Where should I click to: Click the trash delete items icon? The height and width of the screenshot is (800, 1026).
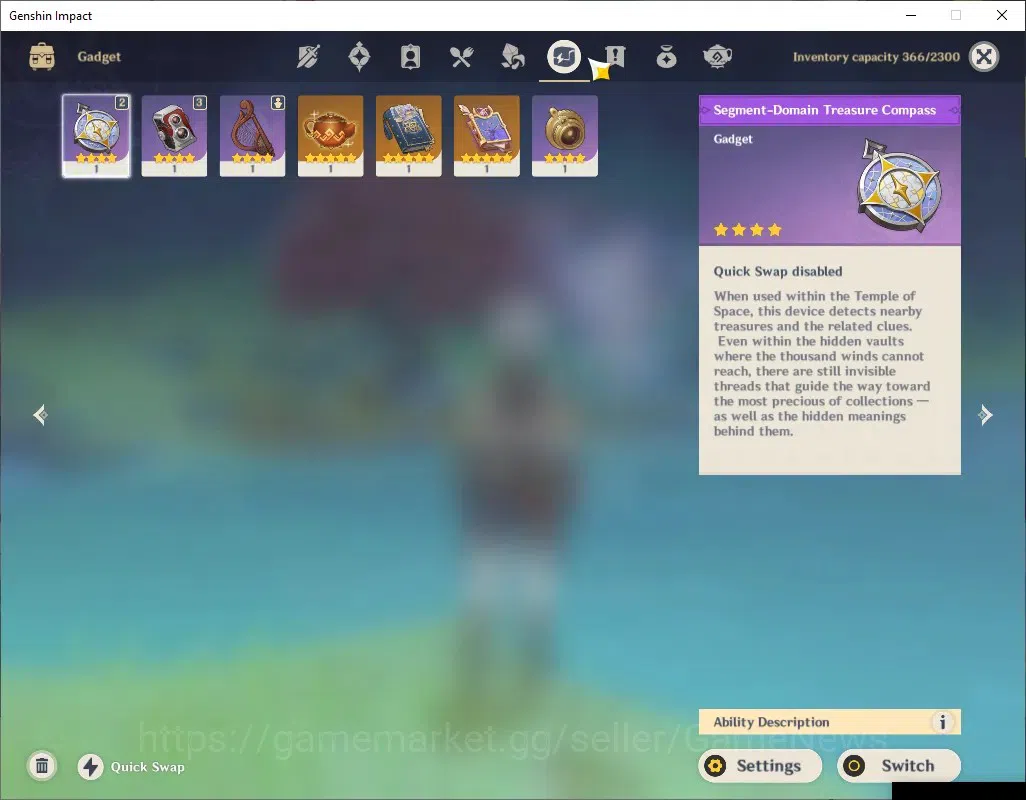[42, 766]
